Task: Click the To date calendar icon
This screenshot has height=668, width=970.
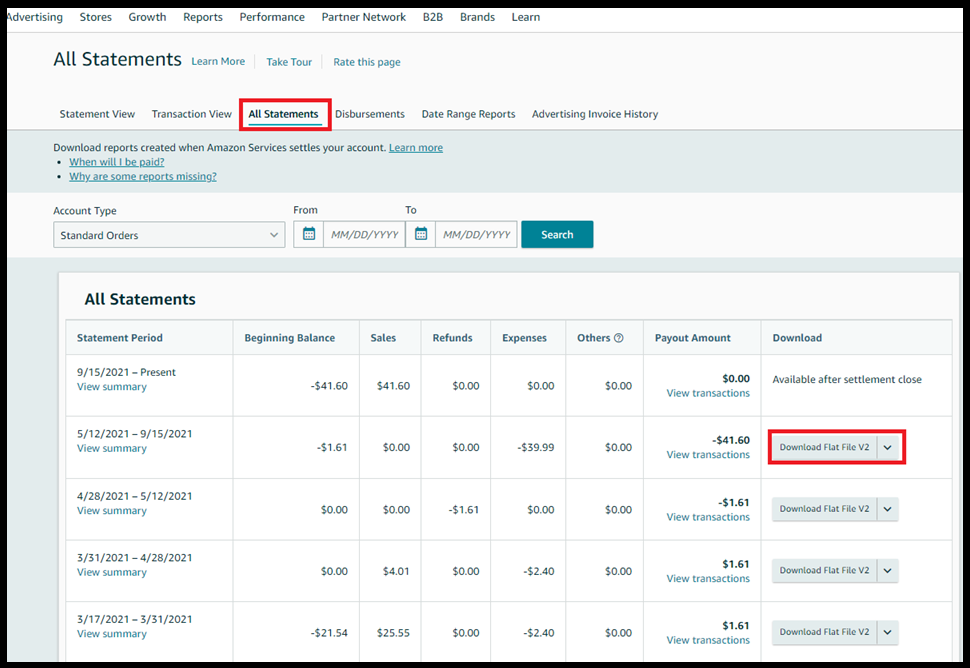Action: point(421,234)
